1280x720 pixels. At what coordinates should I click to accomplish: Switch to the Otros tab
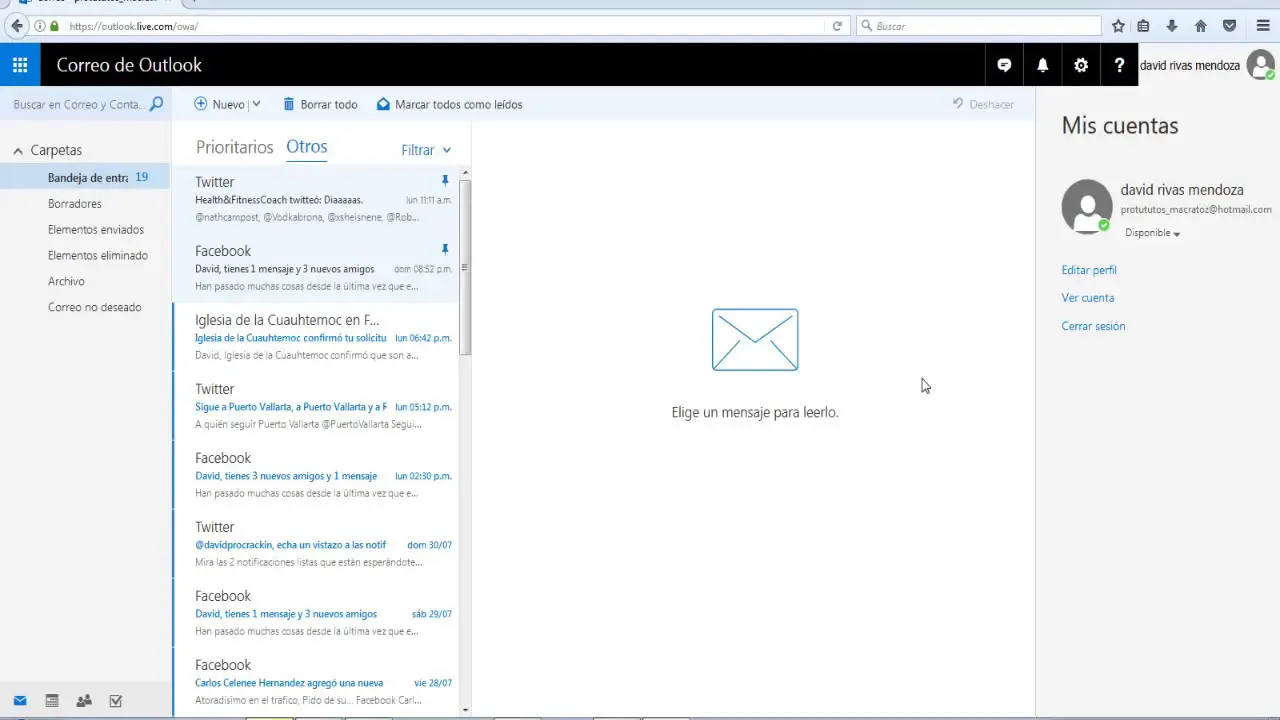[x=306, y=146]
